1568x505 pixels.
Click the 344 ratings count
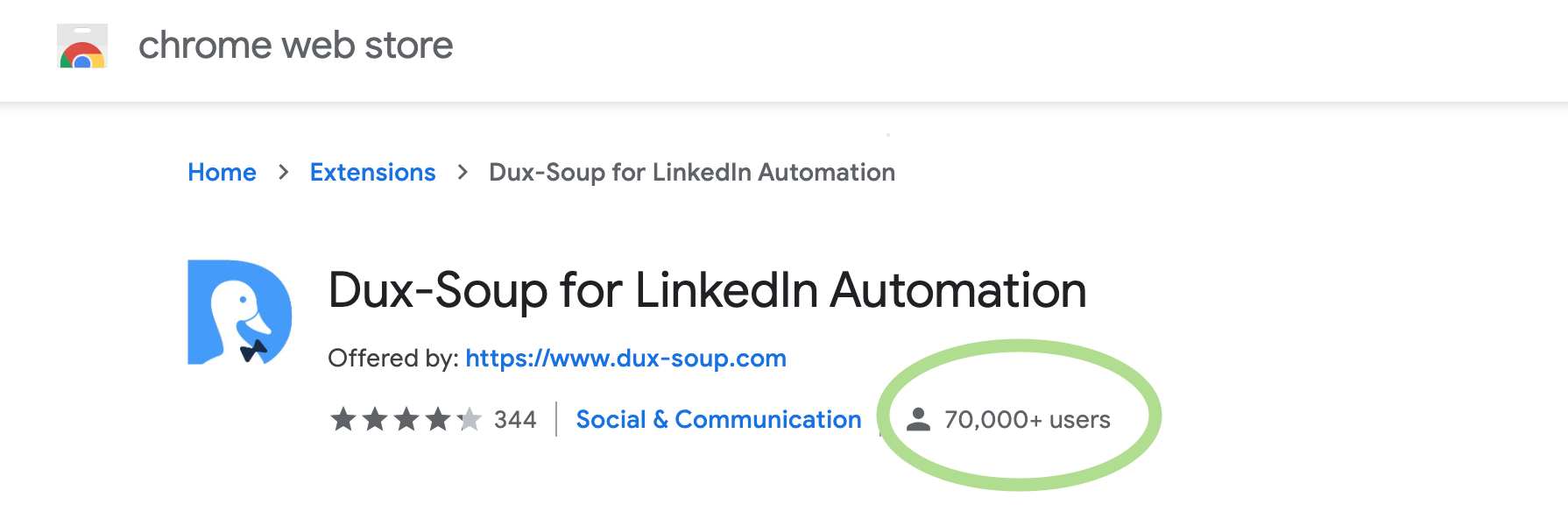point(515,420)
